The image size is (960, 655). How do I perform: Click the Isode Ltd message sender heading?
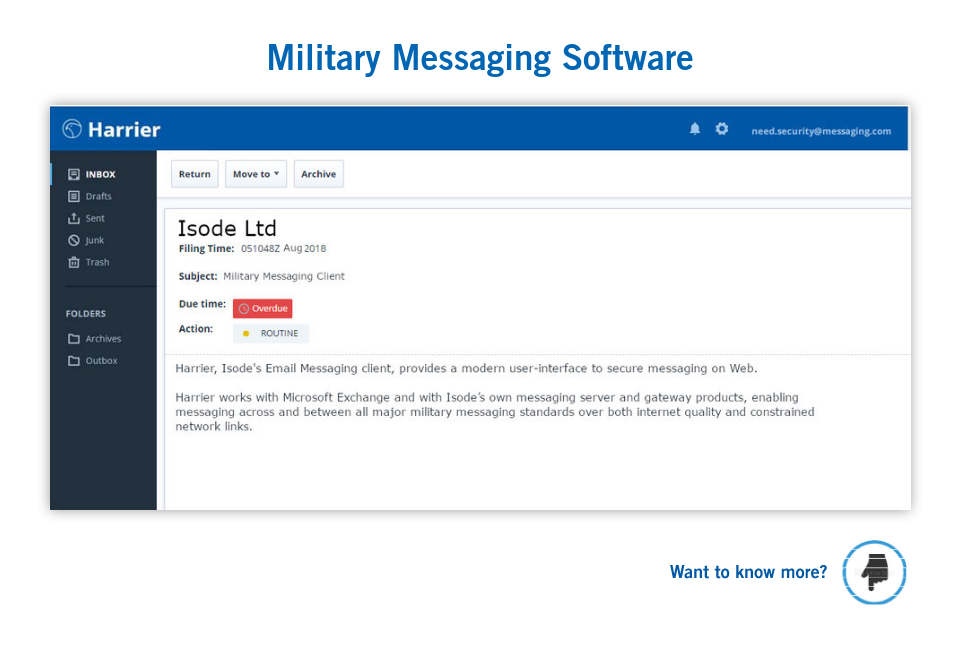227,228
